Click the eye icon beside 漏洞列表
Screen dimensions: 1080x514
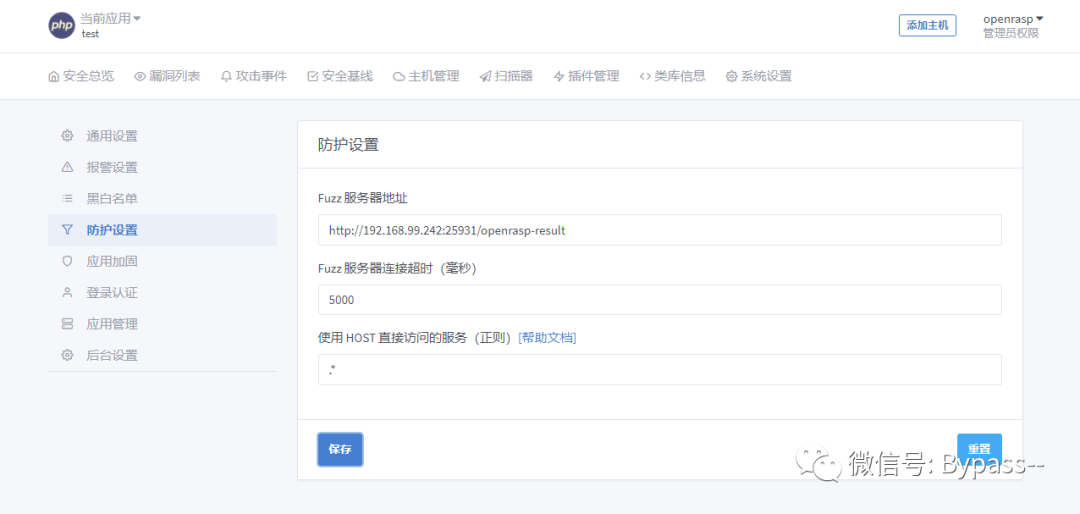click(x=140, y=76)
